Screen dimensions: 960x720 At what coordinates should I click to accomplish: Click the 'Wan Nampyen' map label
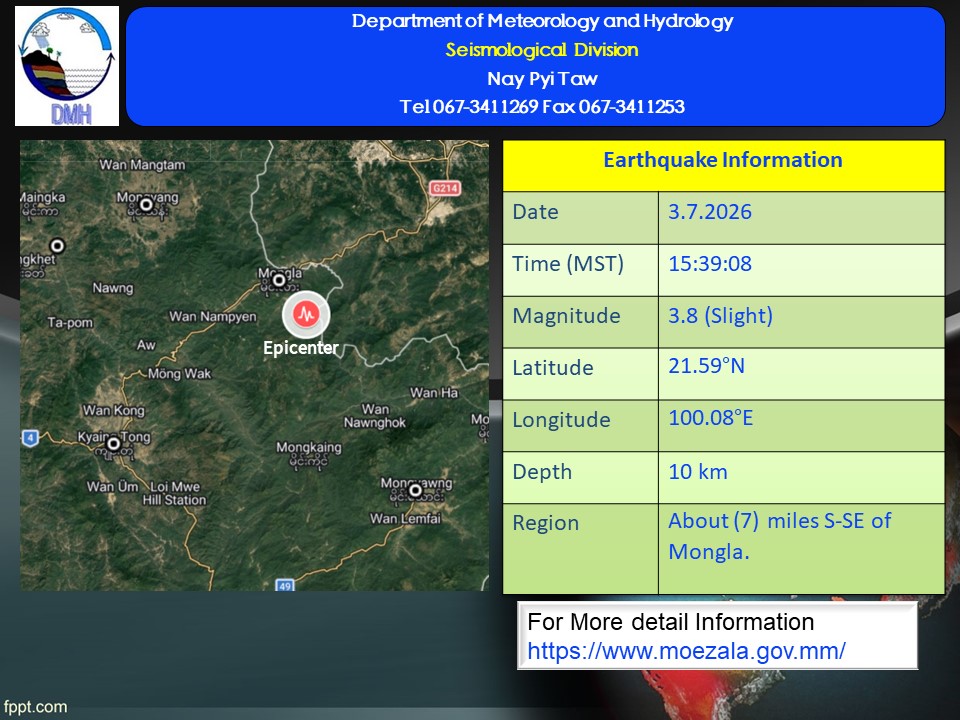click(212, 317)
